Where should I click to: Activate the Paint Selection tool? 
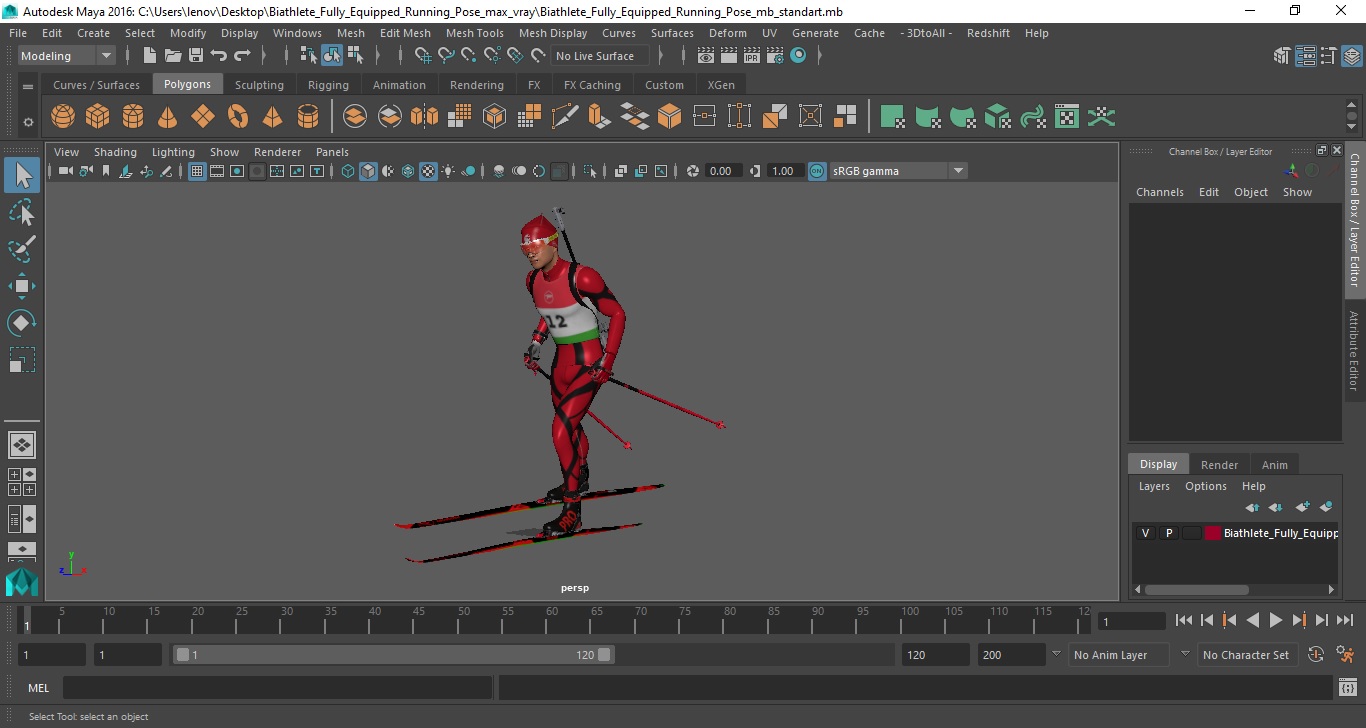(x=22, y=249)
